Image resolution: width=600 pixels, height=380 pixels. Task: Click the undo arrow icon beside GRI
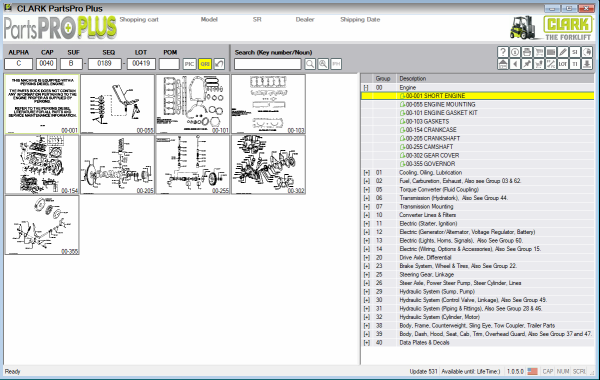tap(219, 64)
